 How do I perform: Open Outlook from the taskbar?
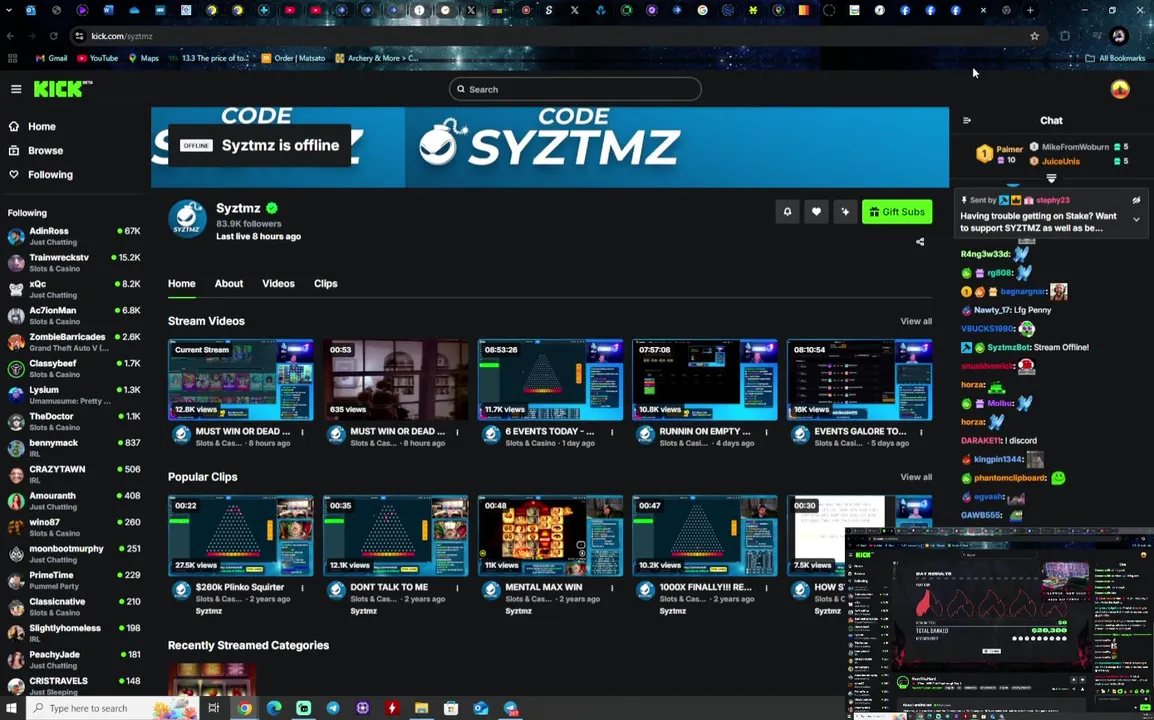click(481, 708)
